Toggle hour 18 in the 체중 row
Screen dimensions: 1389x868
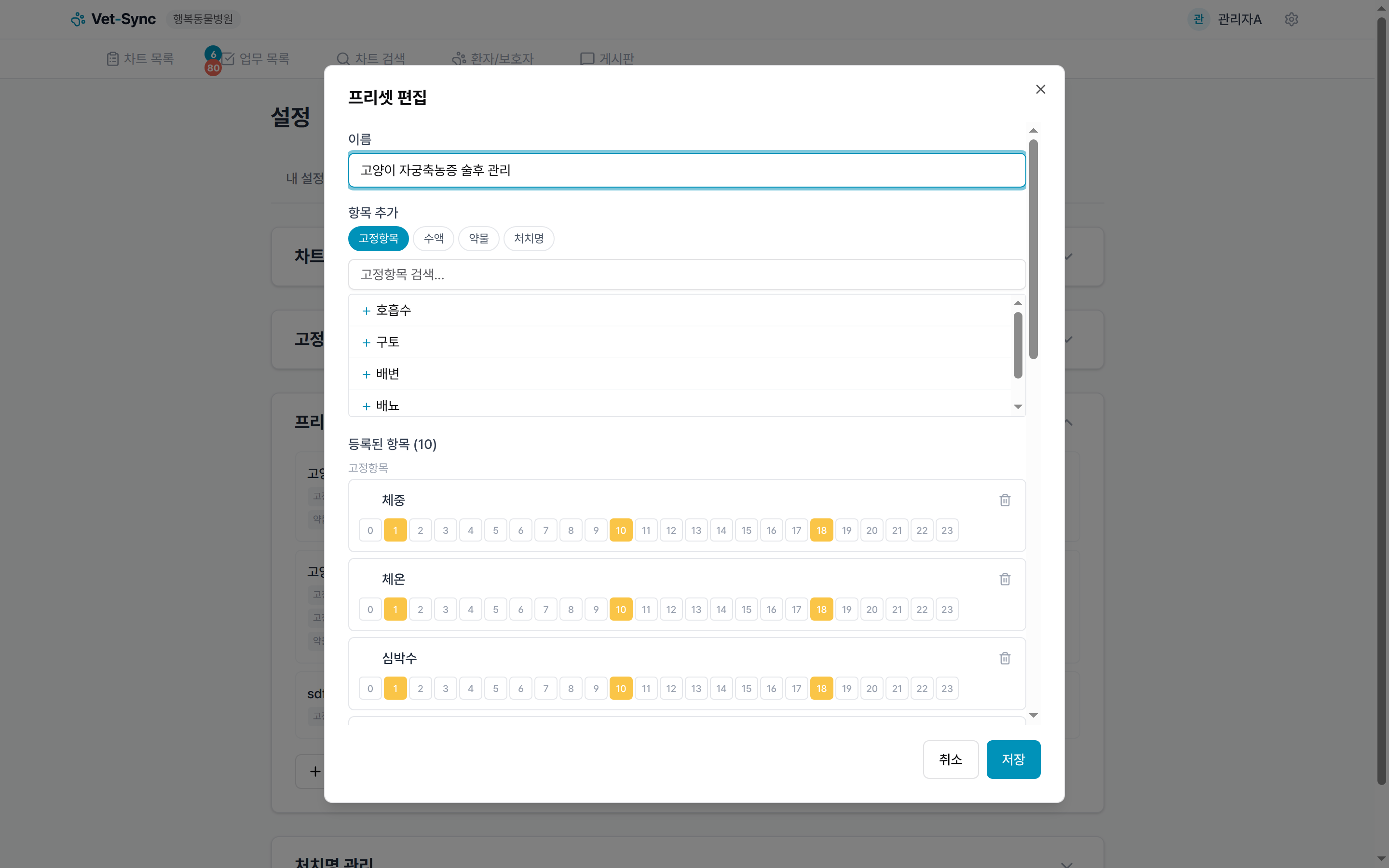tap(821, 530)
